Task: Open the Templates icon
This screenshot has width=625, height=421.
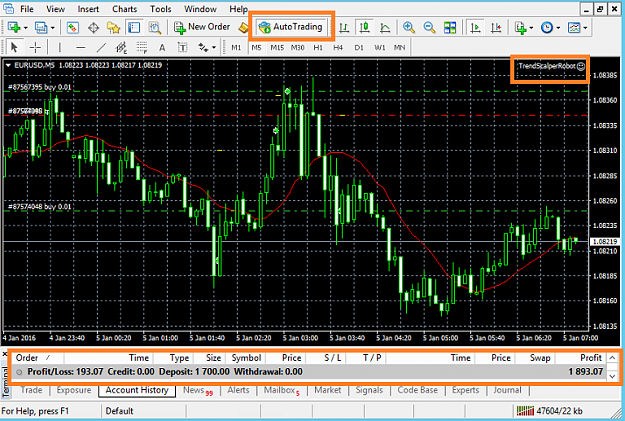Action: click(x=574, y=28)
